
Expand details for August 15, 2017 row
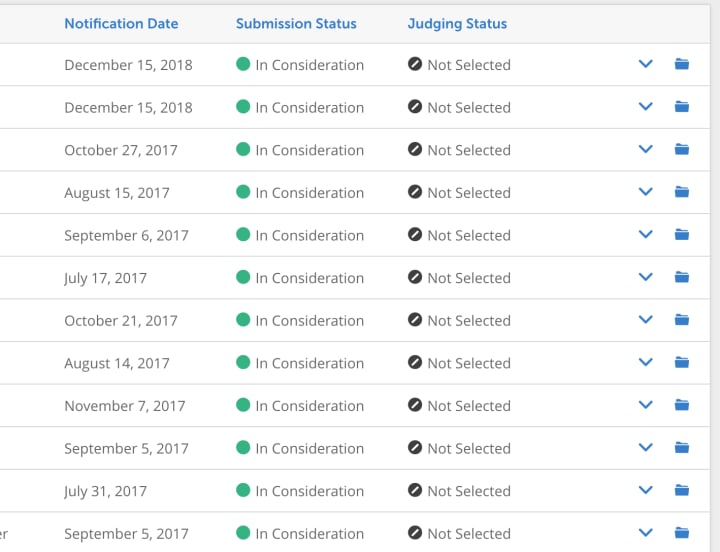(645, 192)
